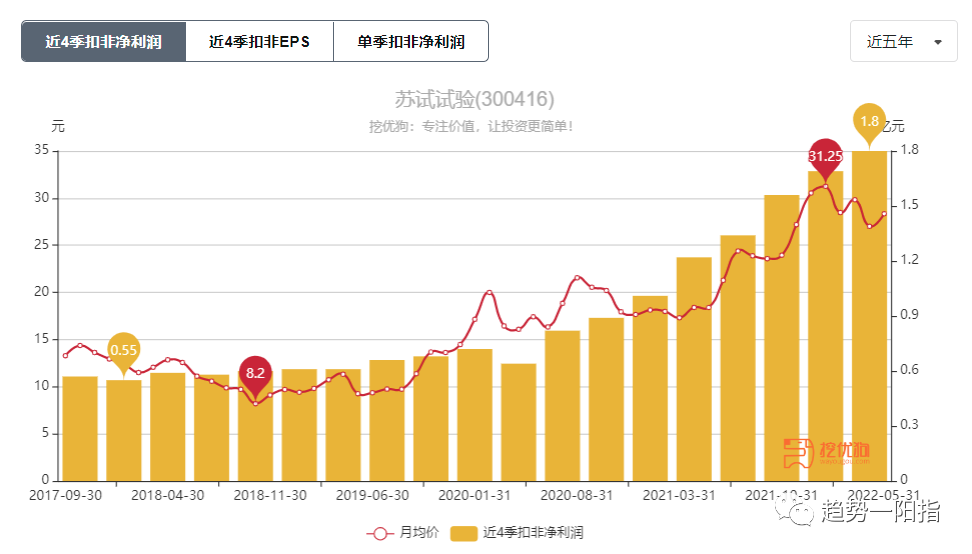The height and width of the screenshot is (554, 972).
Task: Click the 2018-11-30 x-axis date label
Action: [x=270, y=496]
